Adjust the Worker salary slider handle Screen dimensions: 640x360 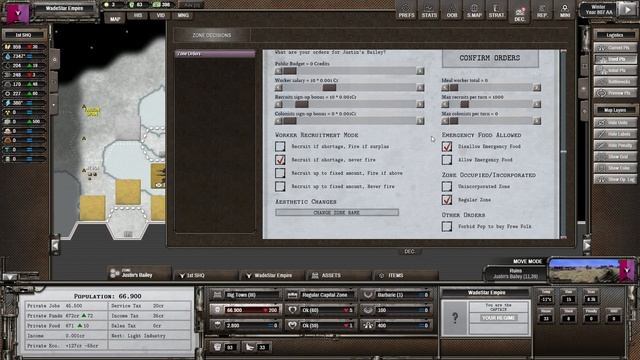tap(329, 88)
